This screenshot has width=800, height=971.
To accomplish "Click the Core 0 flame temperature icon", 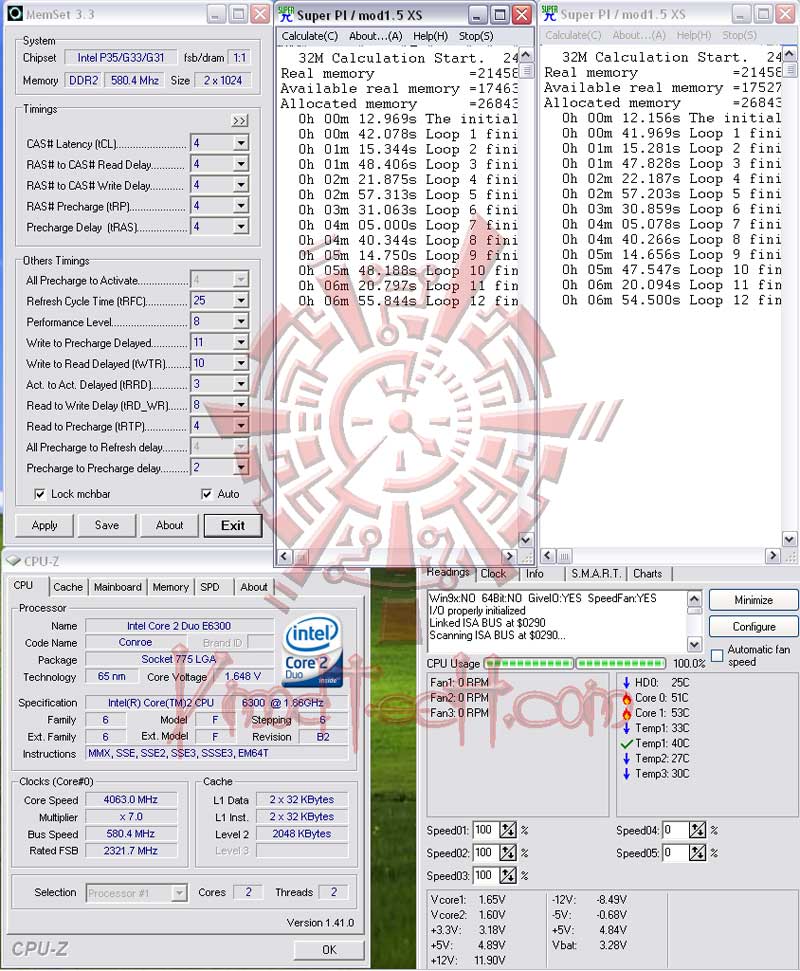I will click(x=627, y=698).
